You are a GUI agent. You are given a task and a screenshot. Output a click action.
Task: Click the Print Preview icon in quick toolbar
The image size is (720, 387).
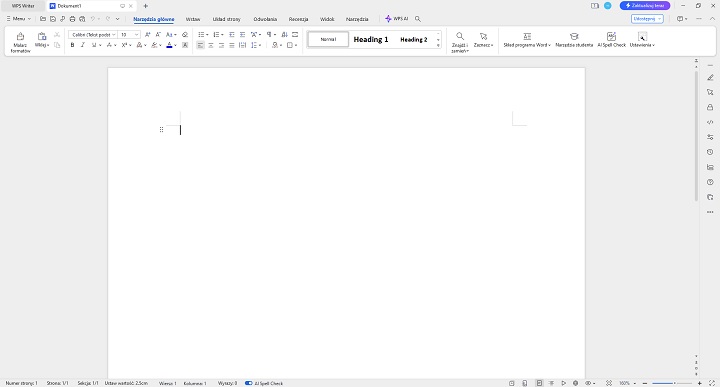tap(82, 19)
